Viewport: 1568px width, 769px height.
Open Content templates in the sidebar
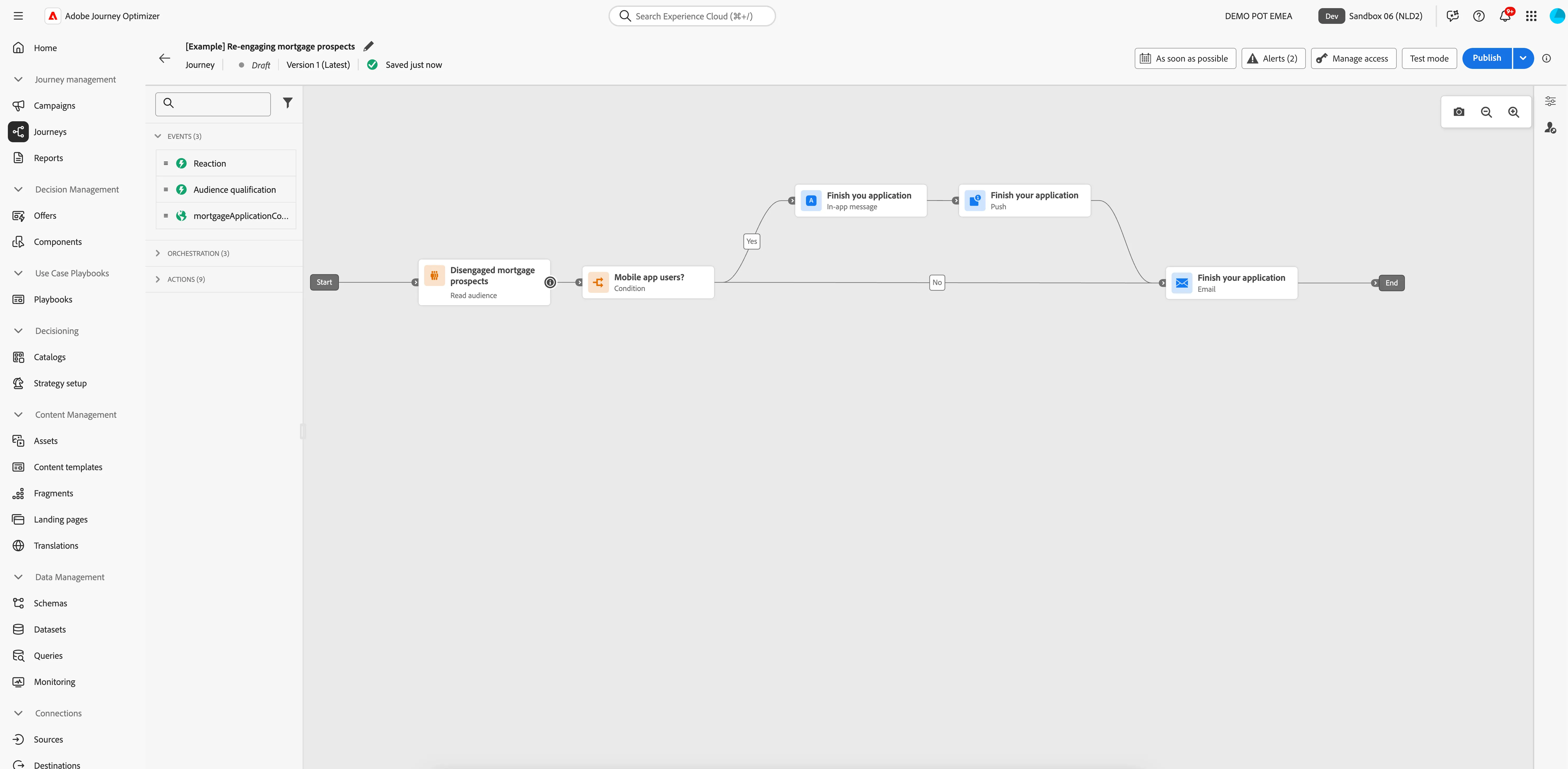[68, 468]
